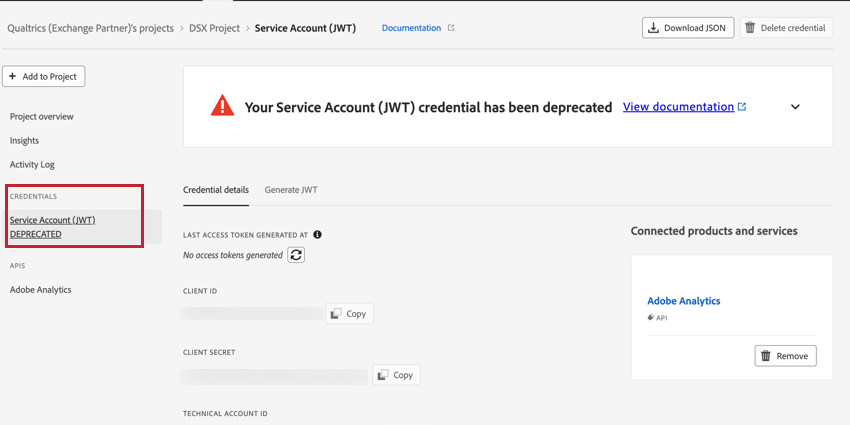Select the Credential details tab
Screen dimensions: 850x425
216,190
